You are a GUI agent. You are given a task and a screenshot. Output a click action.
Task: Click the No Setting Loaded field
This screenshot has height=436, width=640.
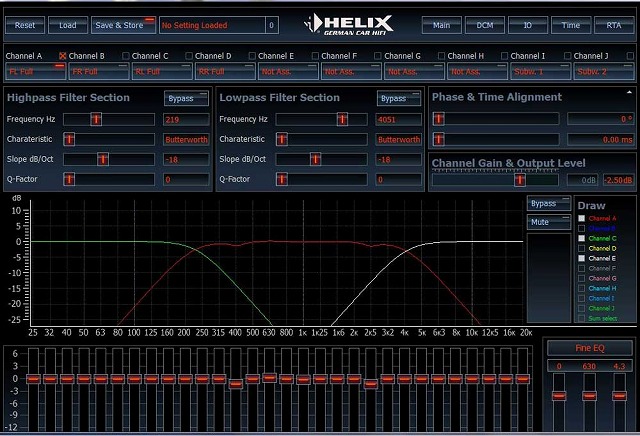(x=212, y=25)
